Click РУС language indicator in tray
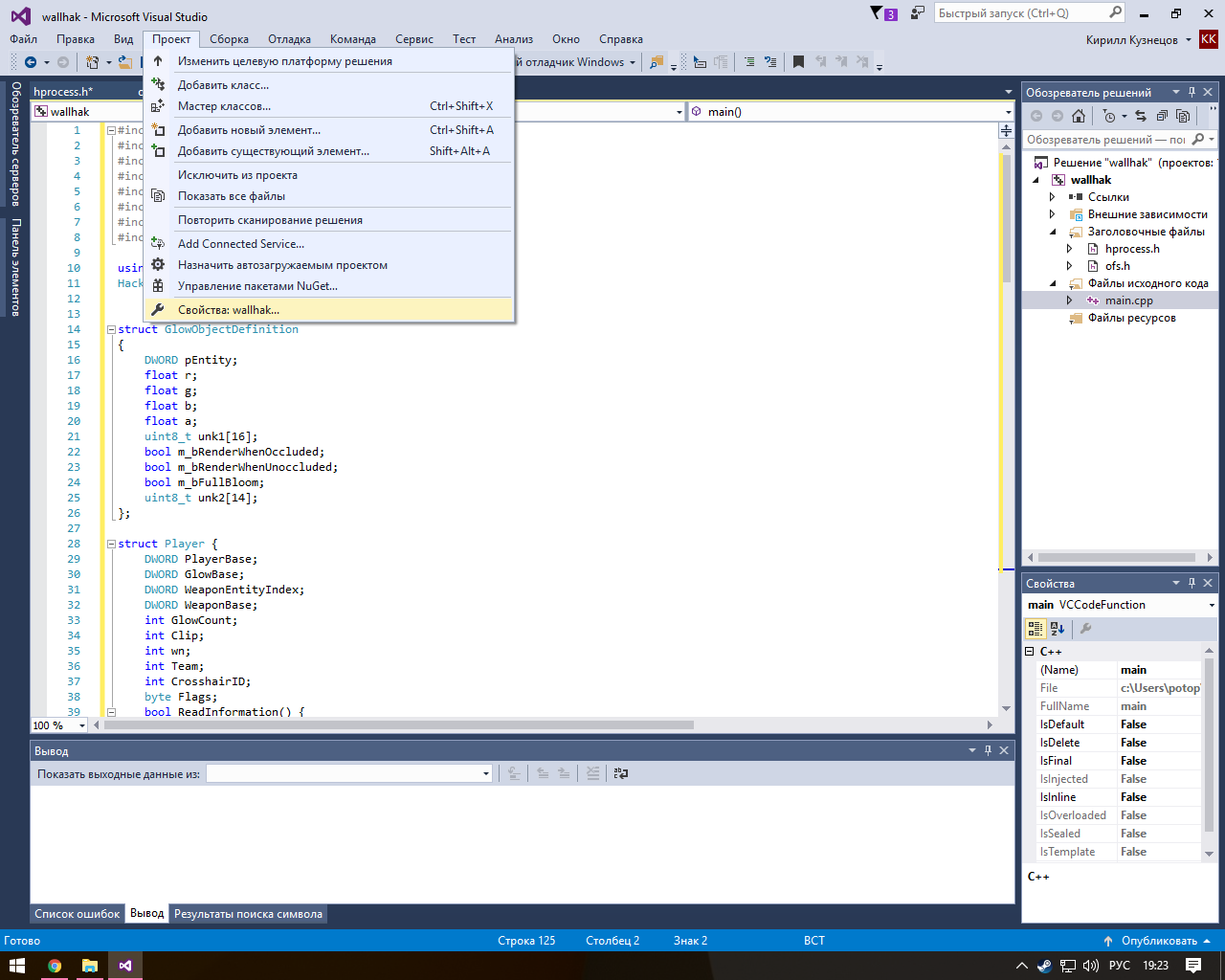This screenshot has width=1225, height=980. coord(1120,966)
